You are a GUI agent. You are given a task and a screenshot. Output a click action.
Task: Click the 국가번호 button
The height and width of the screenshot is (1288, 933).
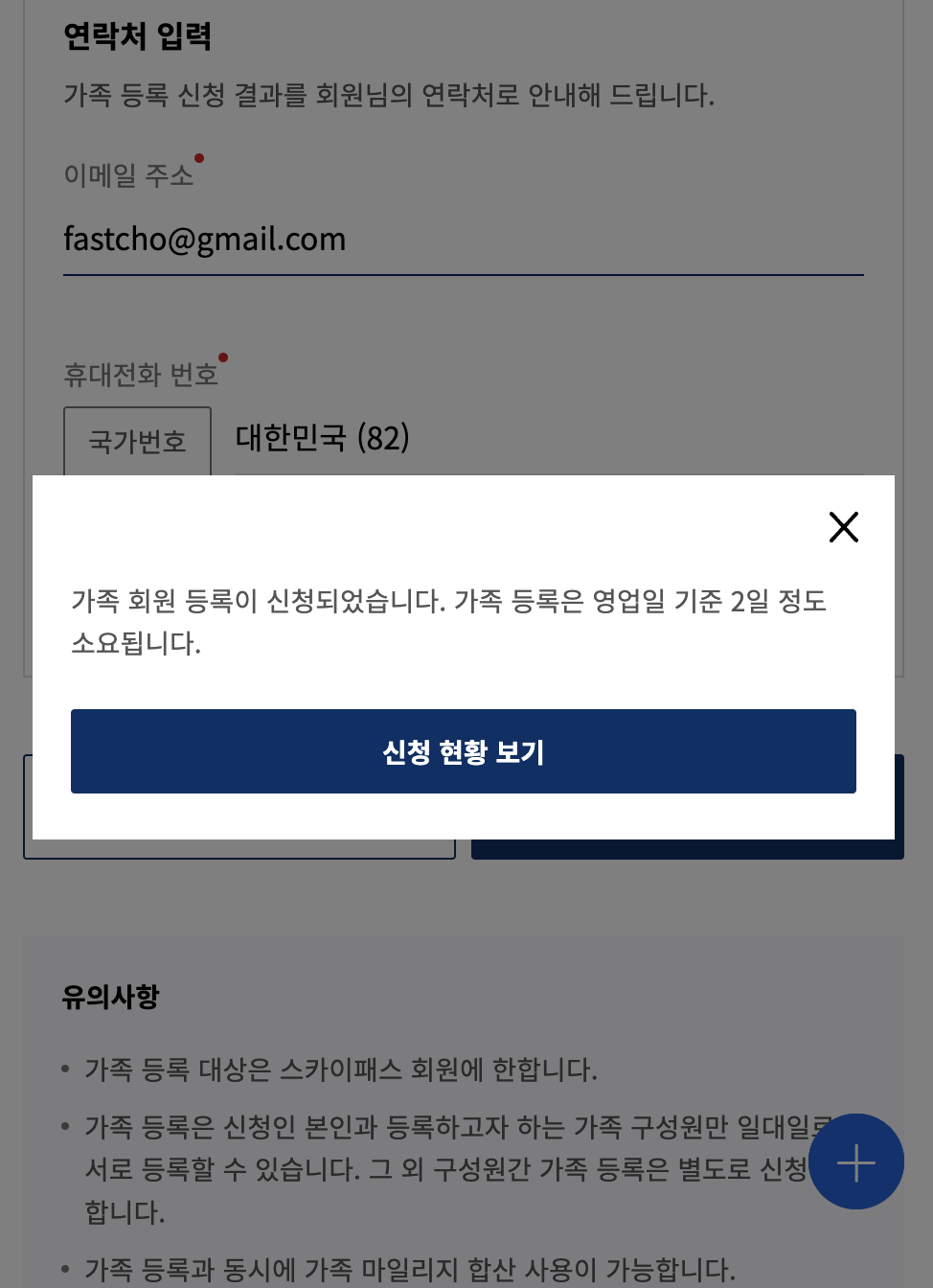[137, 441]
